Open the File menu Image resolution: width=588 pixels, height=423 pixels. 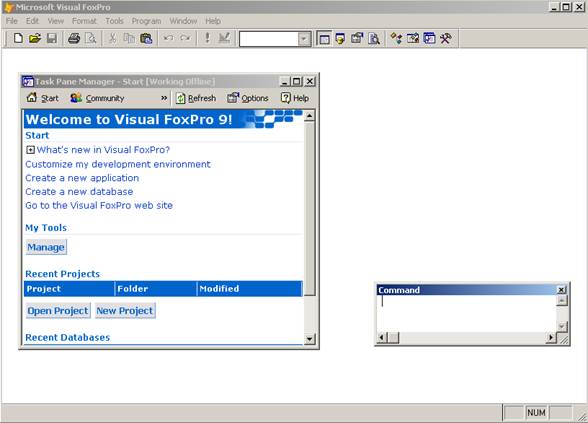[12, 21]
